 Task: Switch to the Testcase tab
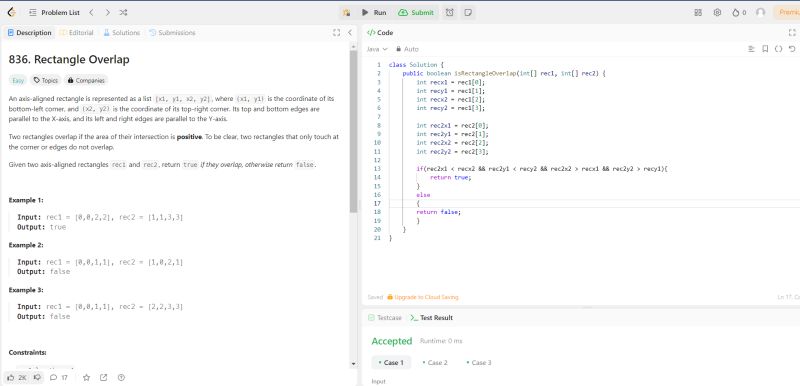click(385, 318)
